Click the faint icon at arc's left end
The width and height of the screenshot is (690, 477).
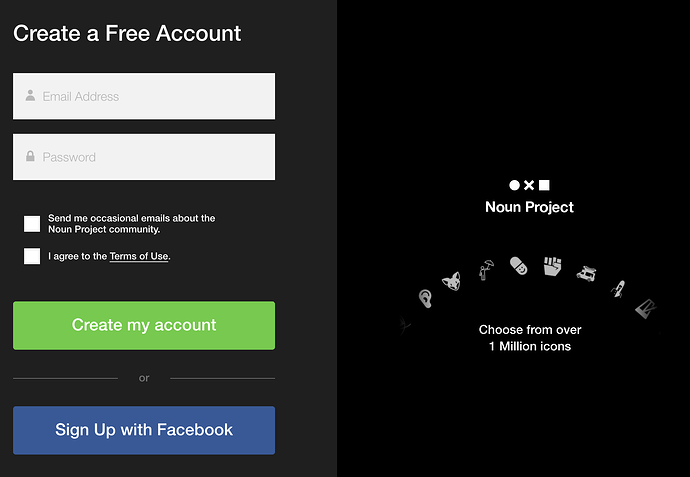point(404,323)
